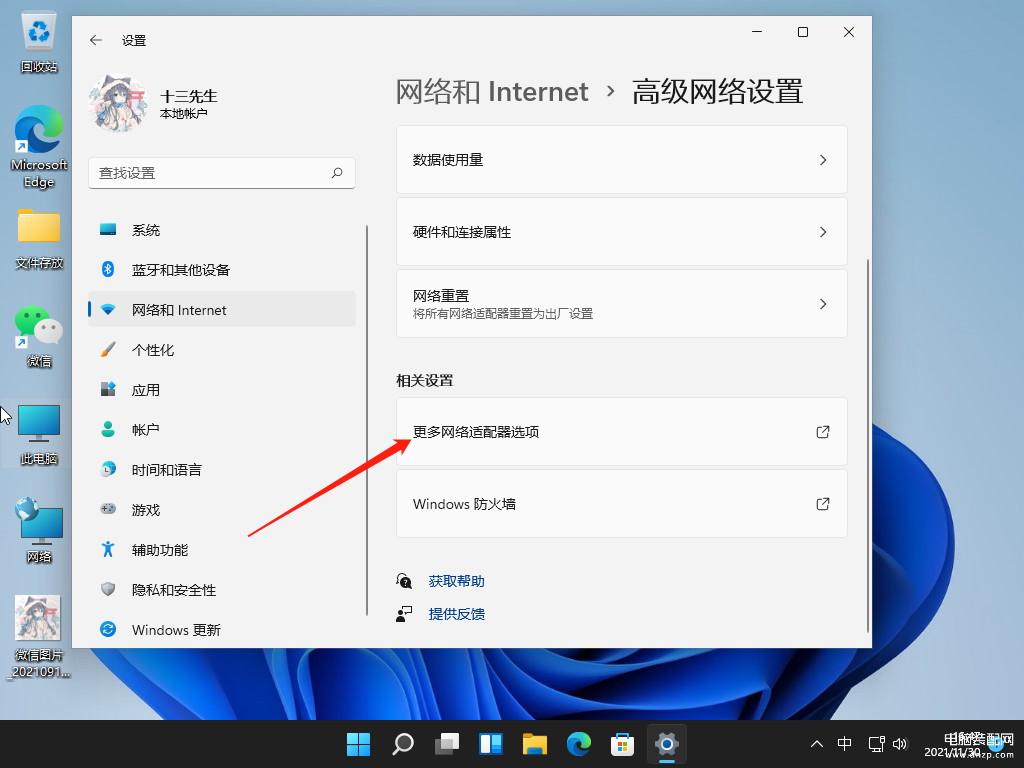Open 隐私和安全性 settings category

pyautogui.click(x=222, y=590)
